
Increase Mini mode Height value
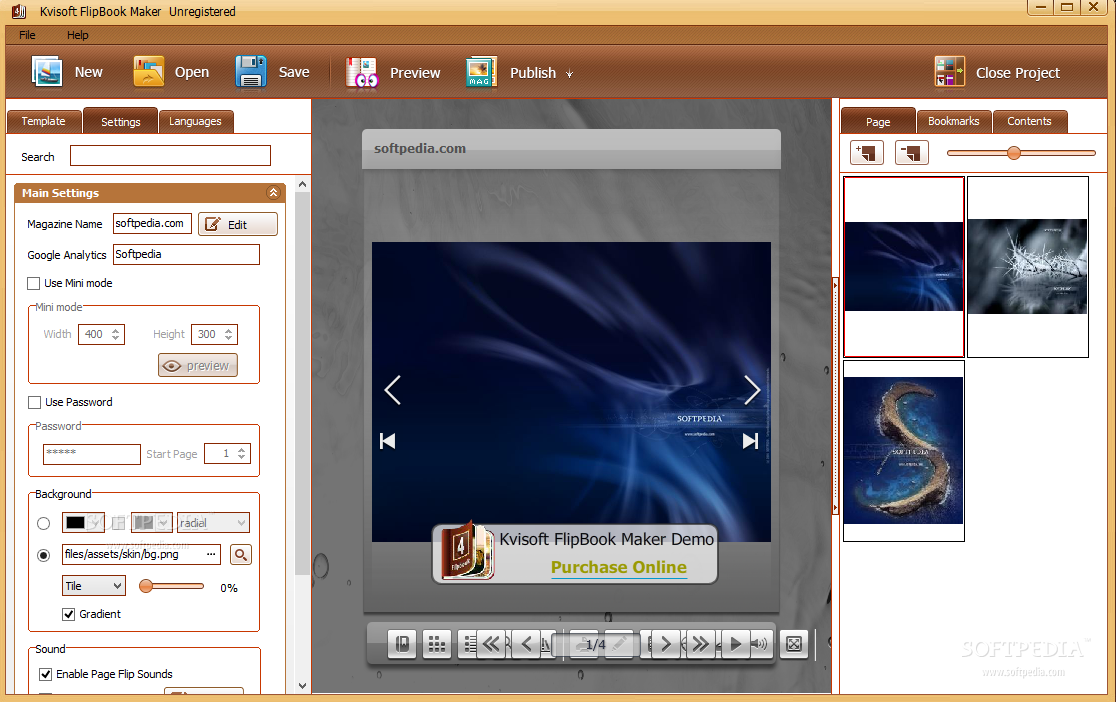coord(228,330)
